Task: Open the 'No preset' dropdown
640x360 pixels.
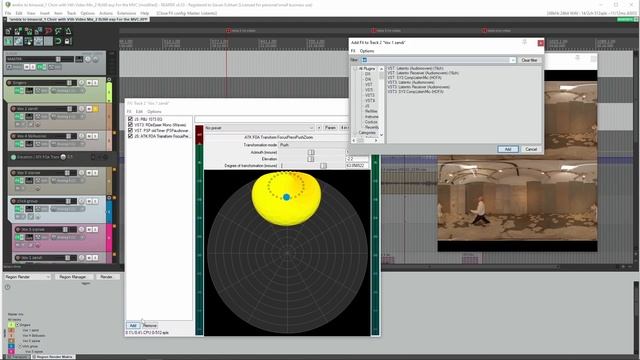Action: (x=259, y=128)
